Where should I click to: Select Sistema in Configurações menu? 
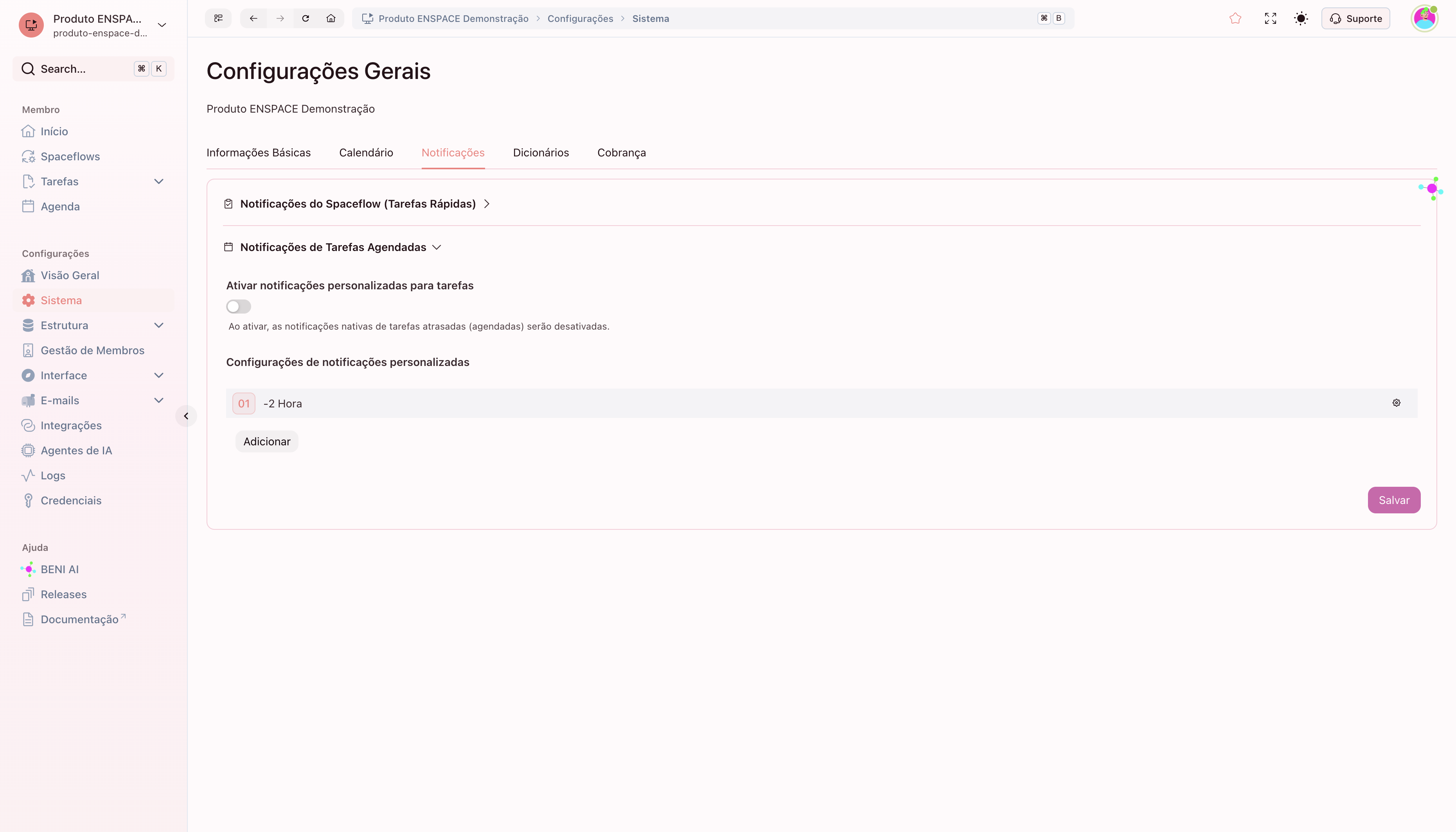coord(94,301)
